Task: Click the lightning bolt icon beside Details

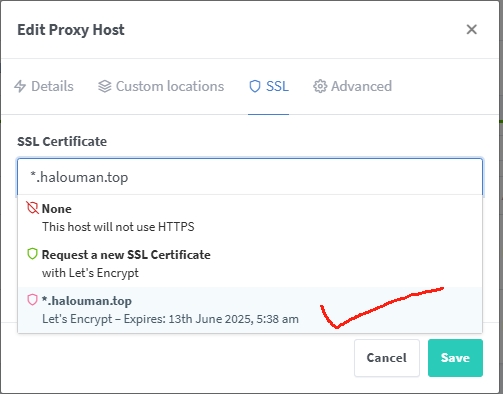Action: pos(20,86)
